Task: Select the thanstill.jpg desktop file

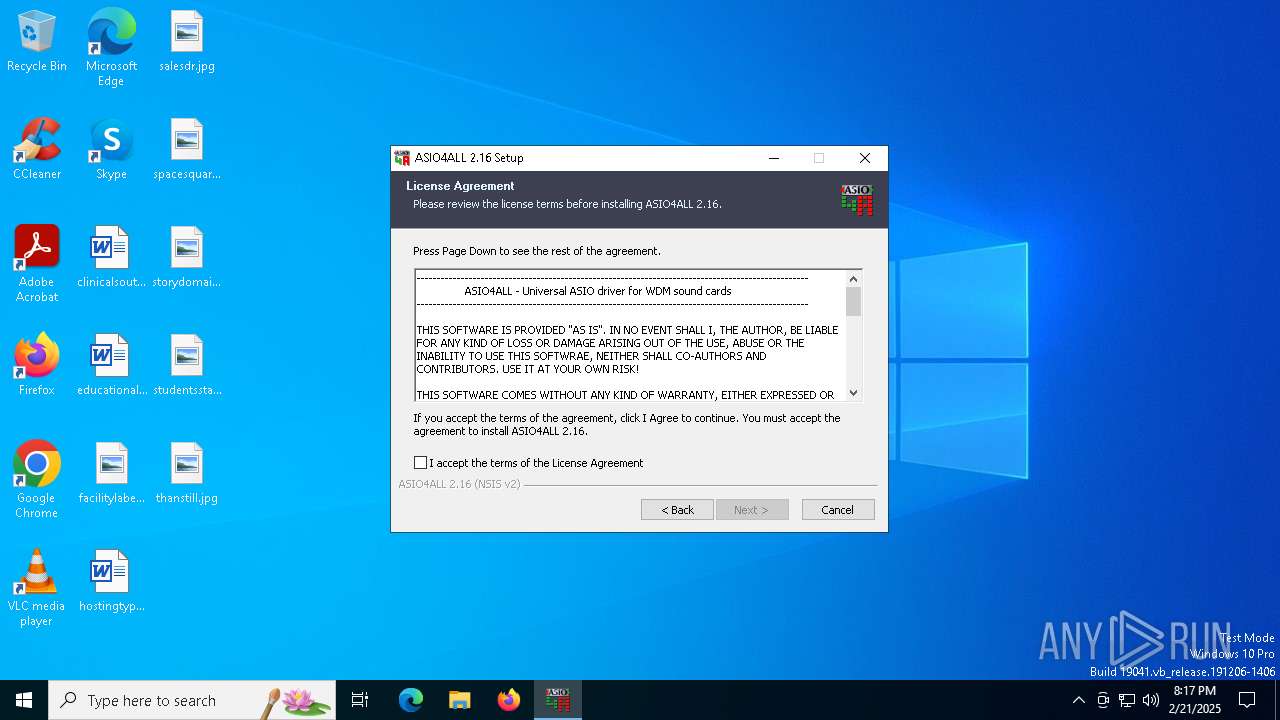Action: (187, 472)
